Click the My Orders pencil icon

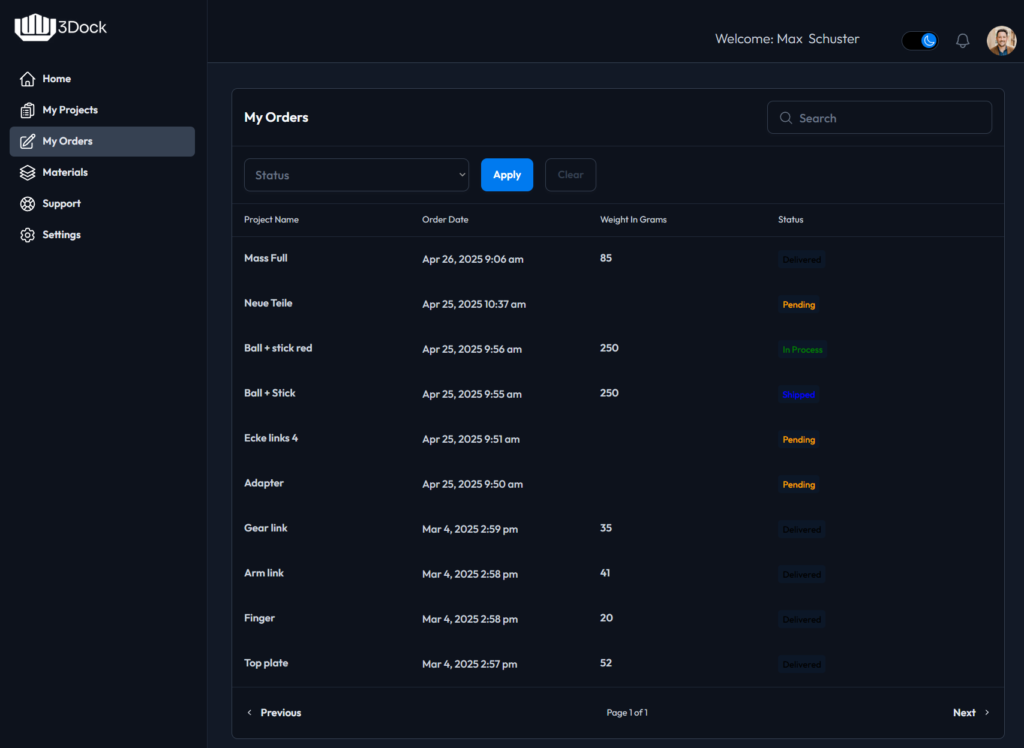point(27,141)
